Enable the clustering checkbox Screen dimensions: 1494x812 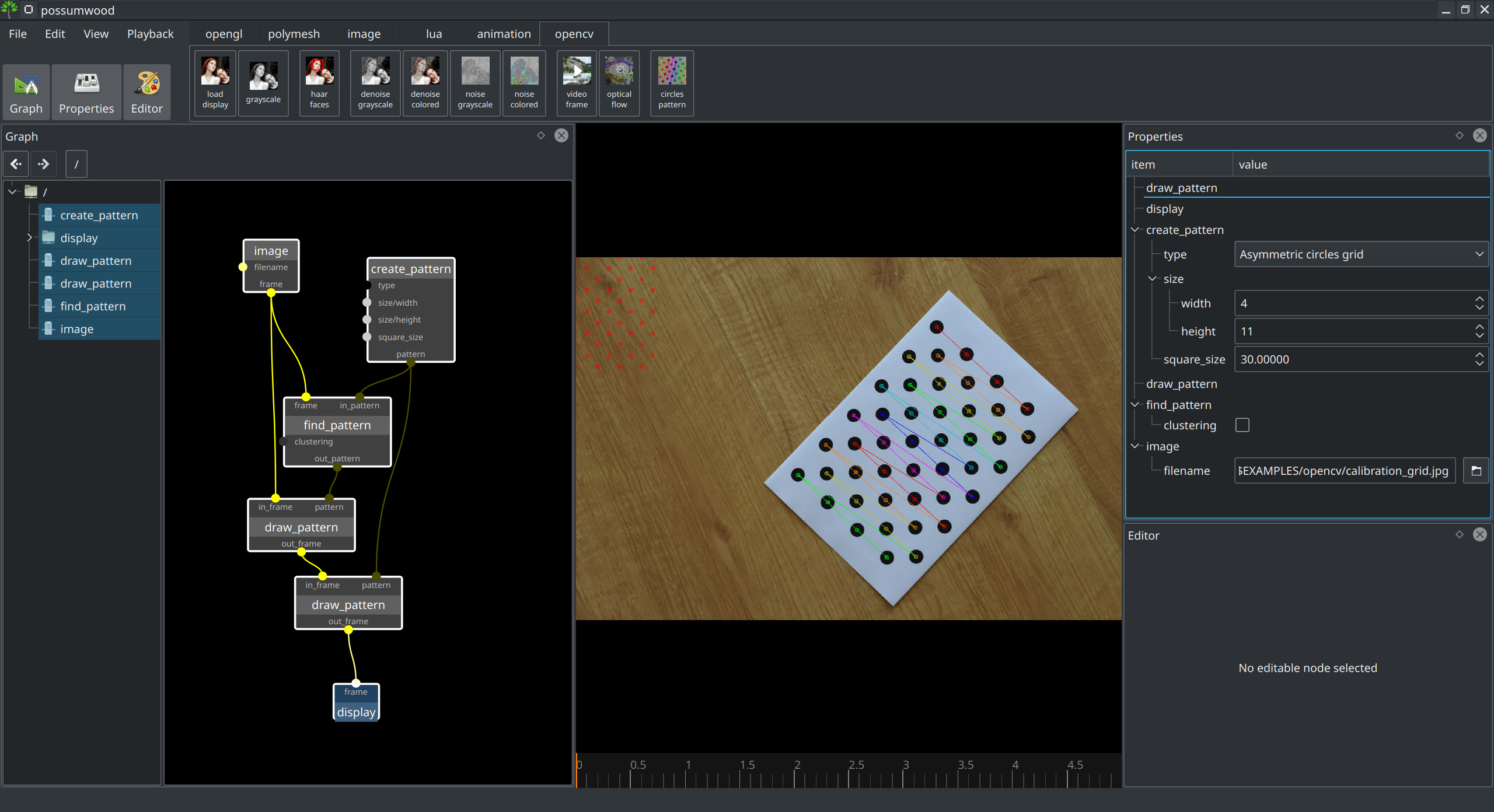1242,425
